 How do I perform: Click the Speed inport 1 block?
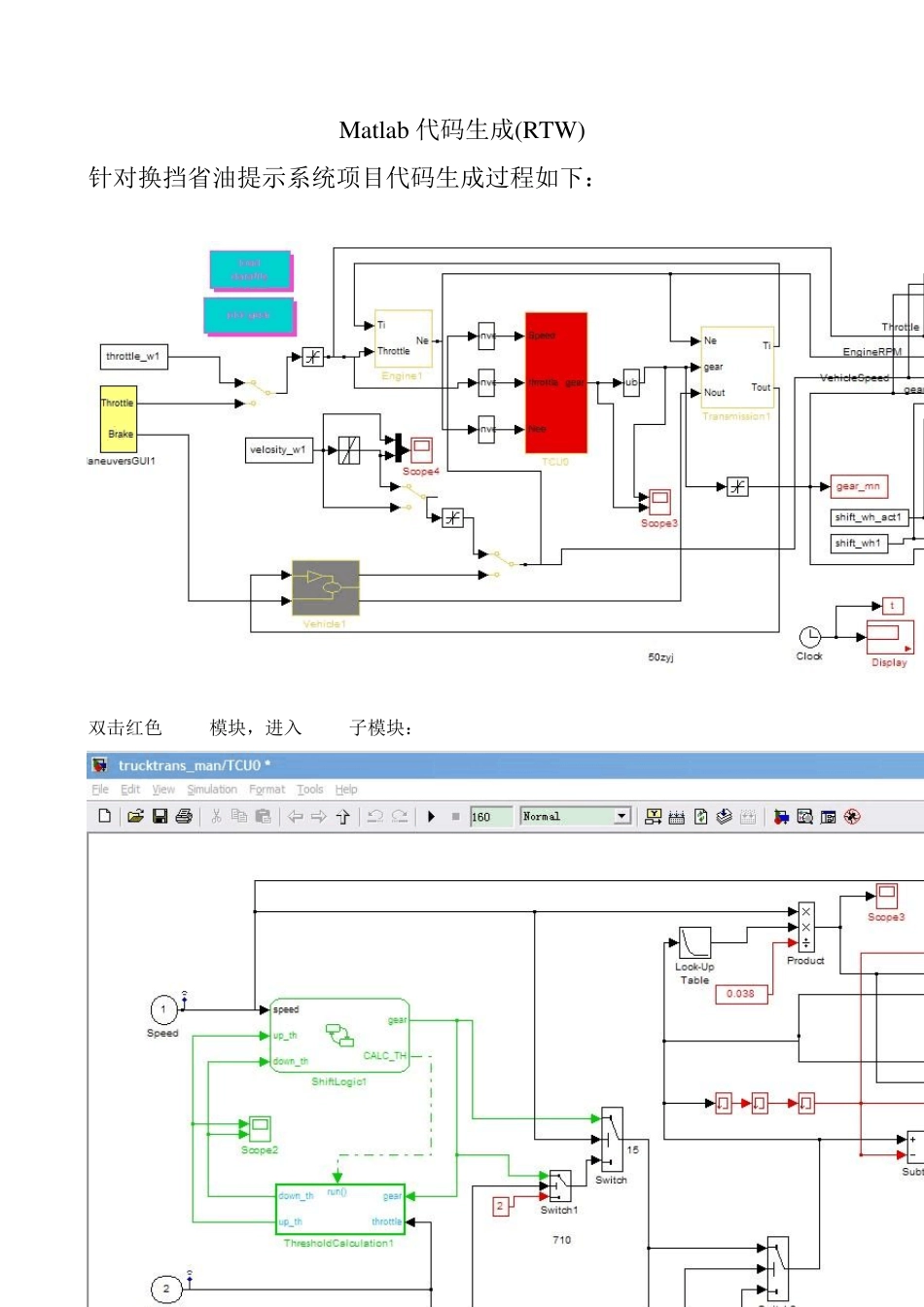click(163, 1009)
